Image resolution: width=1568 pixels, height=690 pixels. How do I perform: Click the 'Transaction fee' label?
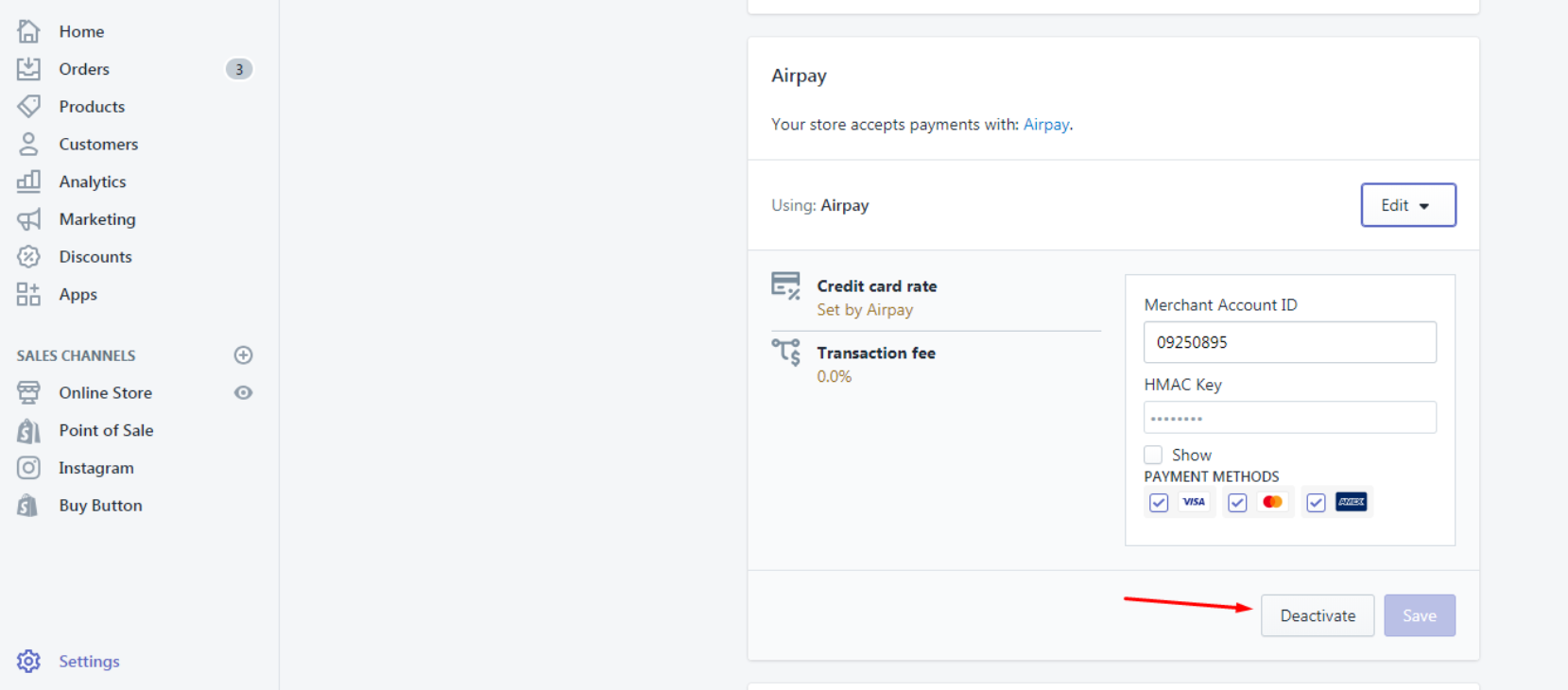[876, 353]
